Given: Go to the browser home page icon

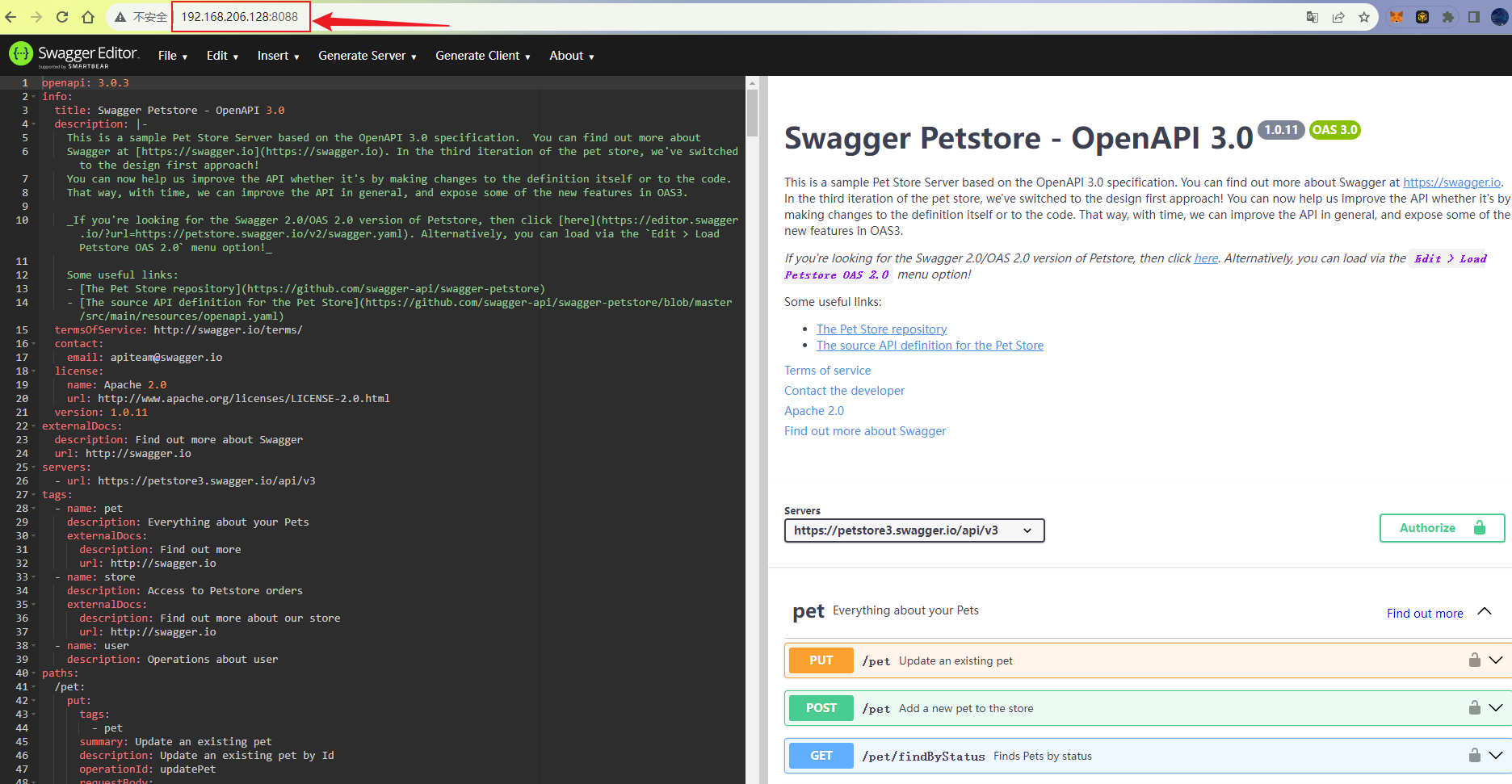Looking at the screenshot, I should pyautogui.click(x=88, y=17).
